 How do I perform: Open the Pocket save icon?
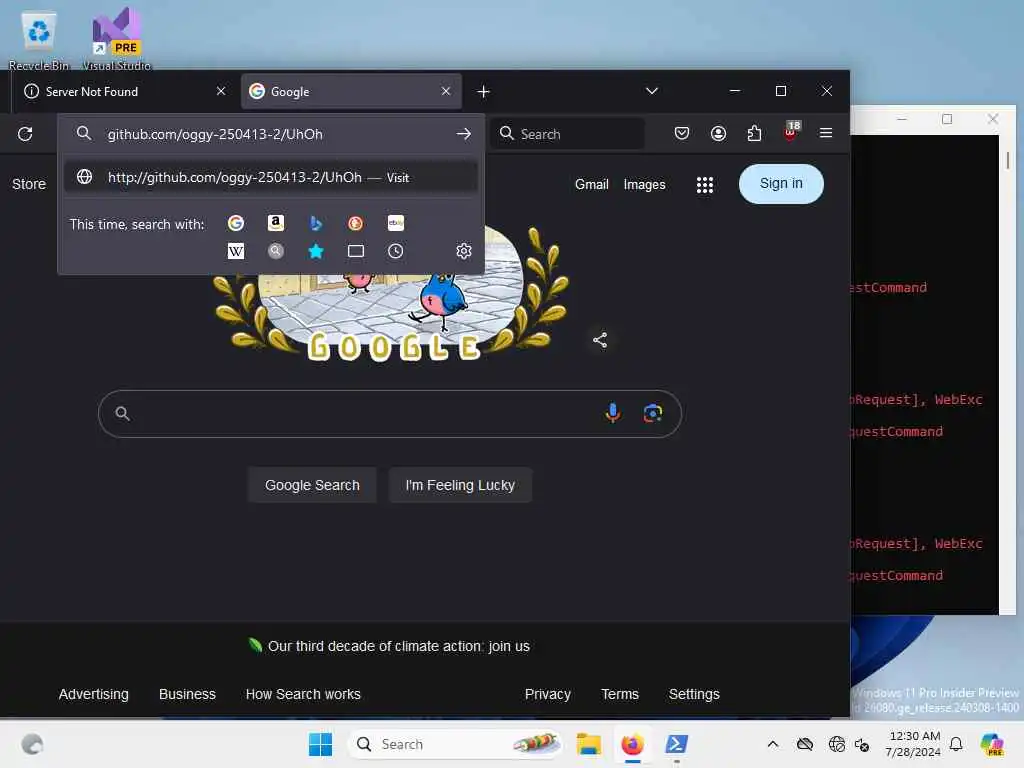[682, 134]
